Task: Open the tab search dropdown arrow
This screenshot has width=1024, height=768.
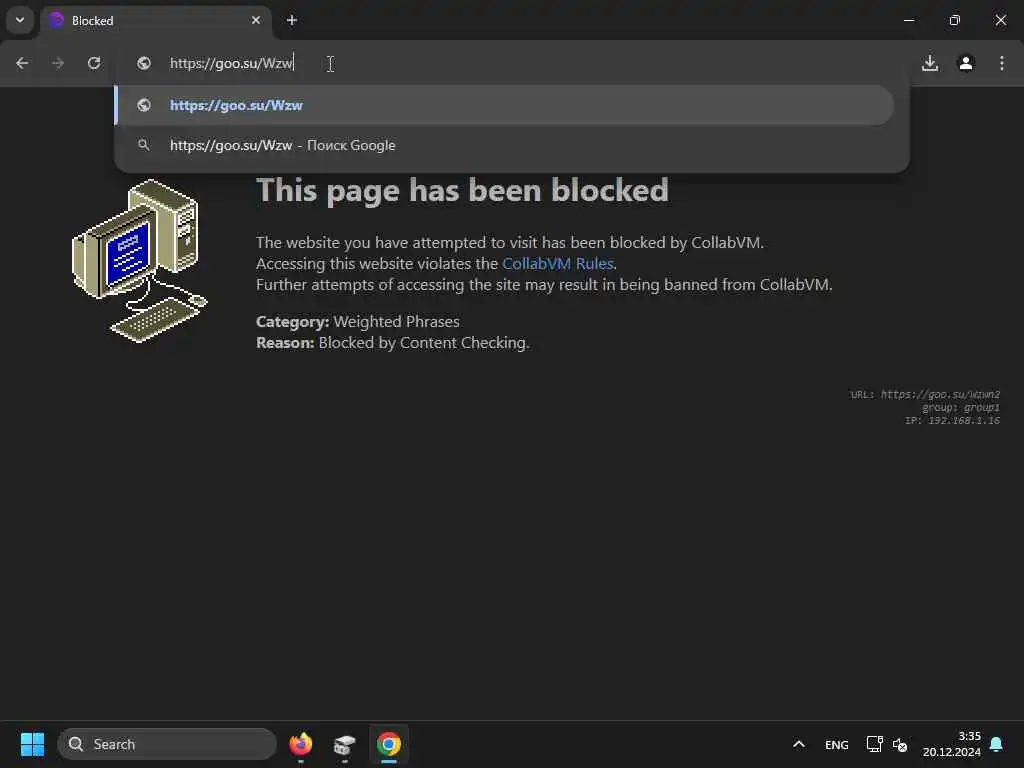Action: [x=20, y=20]
